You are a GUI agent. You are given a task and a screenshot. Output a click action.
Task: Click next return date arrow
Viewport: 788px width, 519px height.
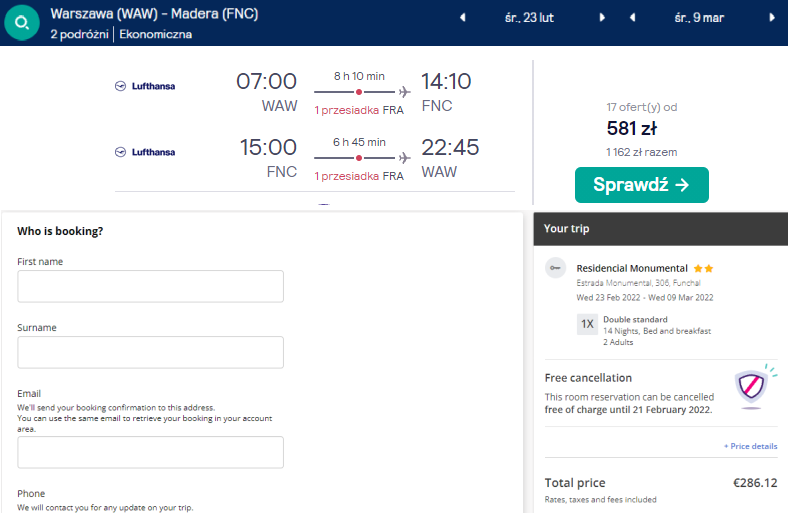[772, 17]
